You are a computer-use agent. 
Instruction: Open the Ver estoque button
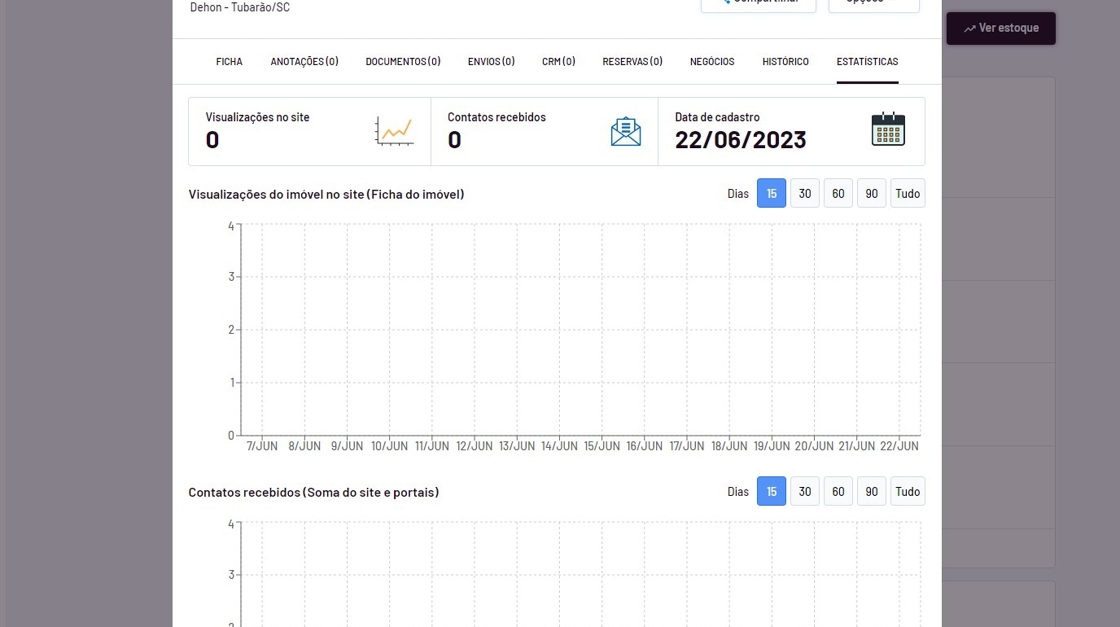click(x=1000, y=28)
